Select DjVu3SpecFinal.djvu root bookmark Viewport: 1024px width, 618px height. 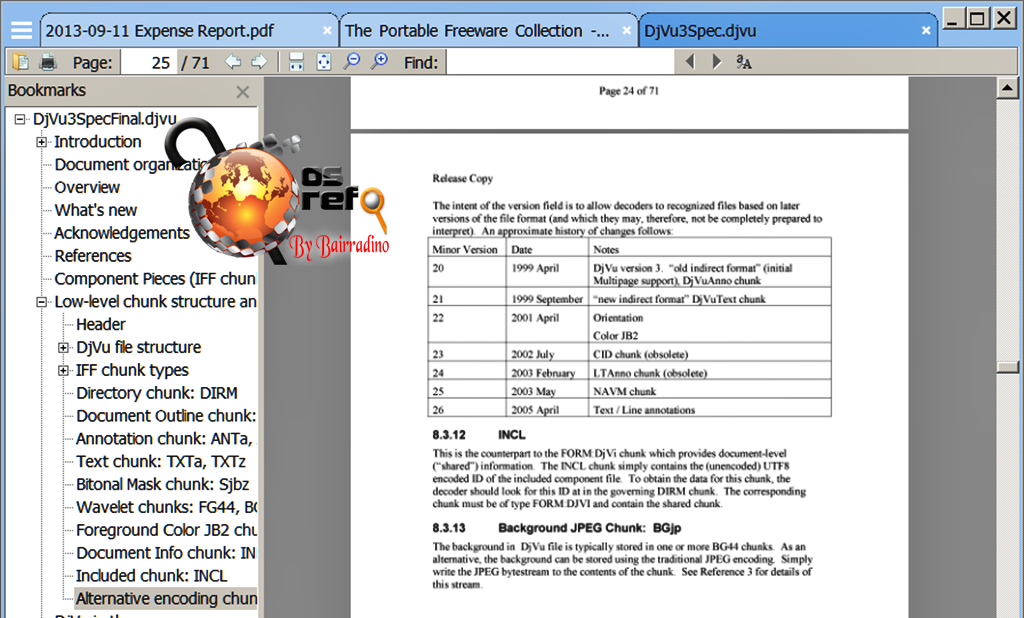104,119
